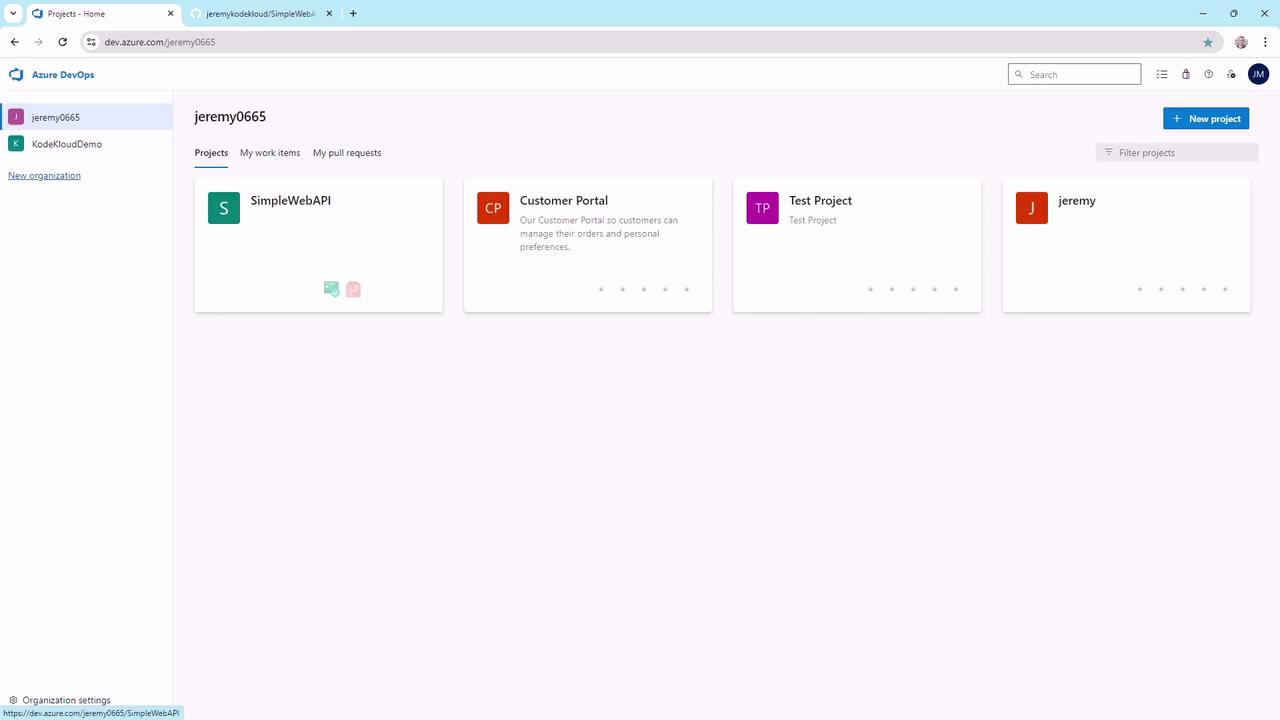
Task: Click the Organization settings gear icon
Action: 13,700
